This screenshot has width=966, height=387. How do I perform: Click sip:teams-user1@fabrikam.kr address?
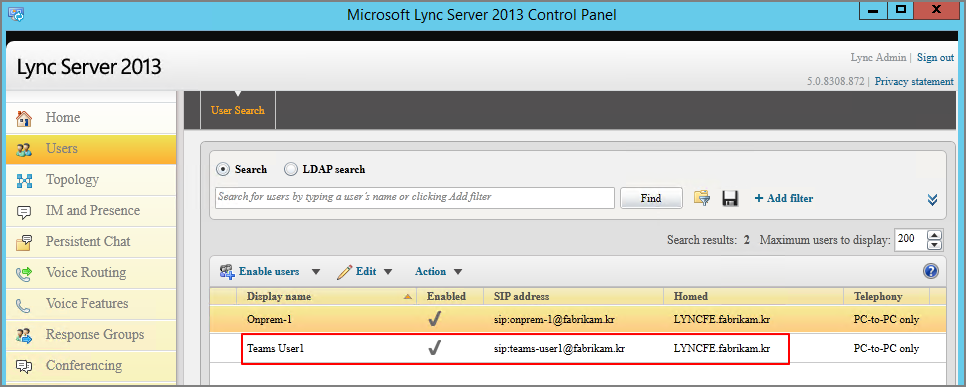coord(560,349)
